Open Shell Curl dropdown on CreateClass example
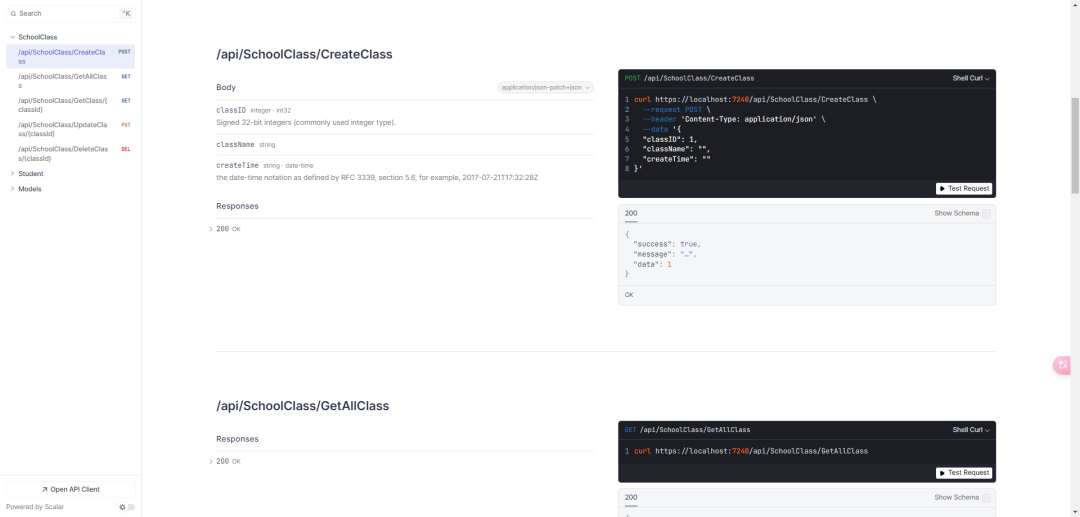This screenshot has height=517, width=1080. [x=971, y=77]
